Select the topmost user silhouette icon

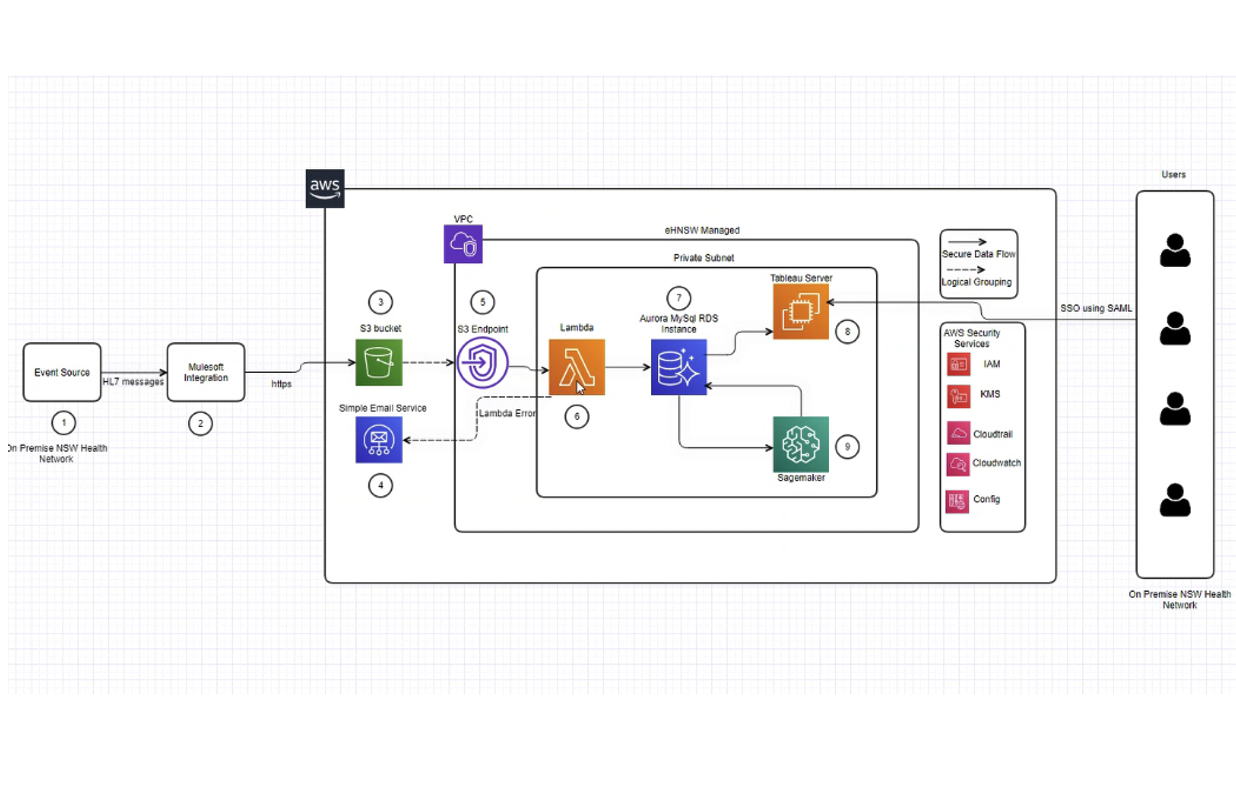pyautogui.click(x=1175, y=250)
